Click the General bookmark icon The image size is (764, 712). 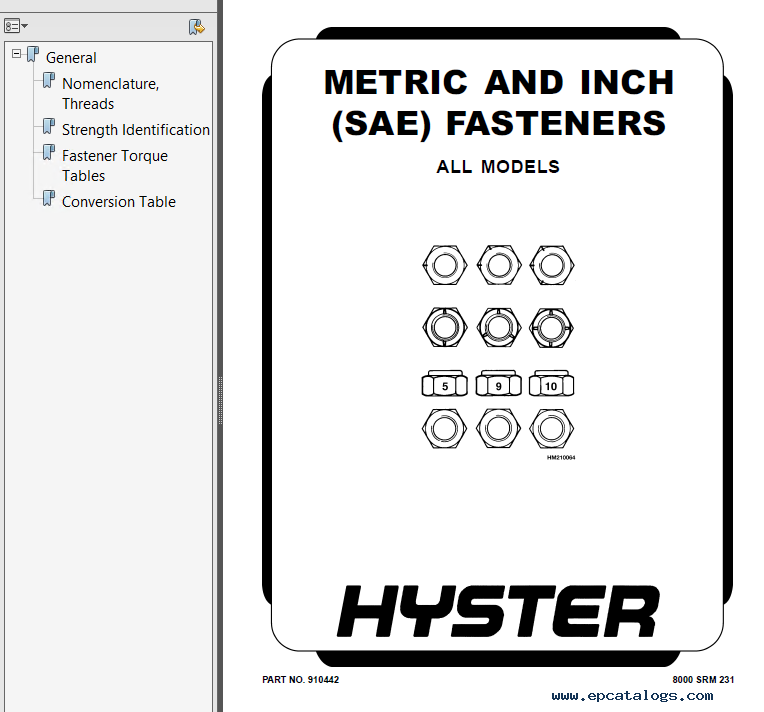pyautogui.click(x=33, y=54)
